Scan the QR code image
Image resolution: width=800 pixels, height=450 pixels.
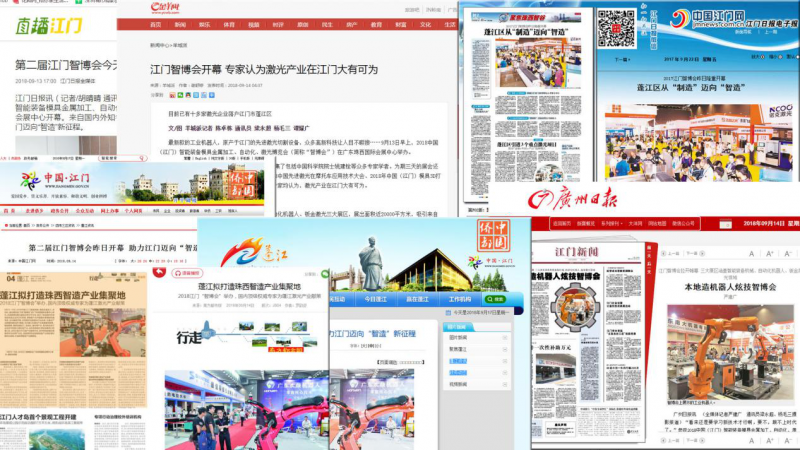point(616,26)
